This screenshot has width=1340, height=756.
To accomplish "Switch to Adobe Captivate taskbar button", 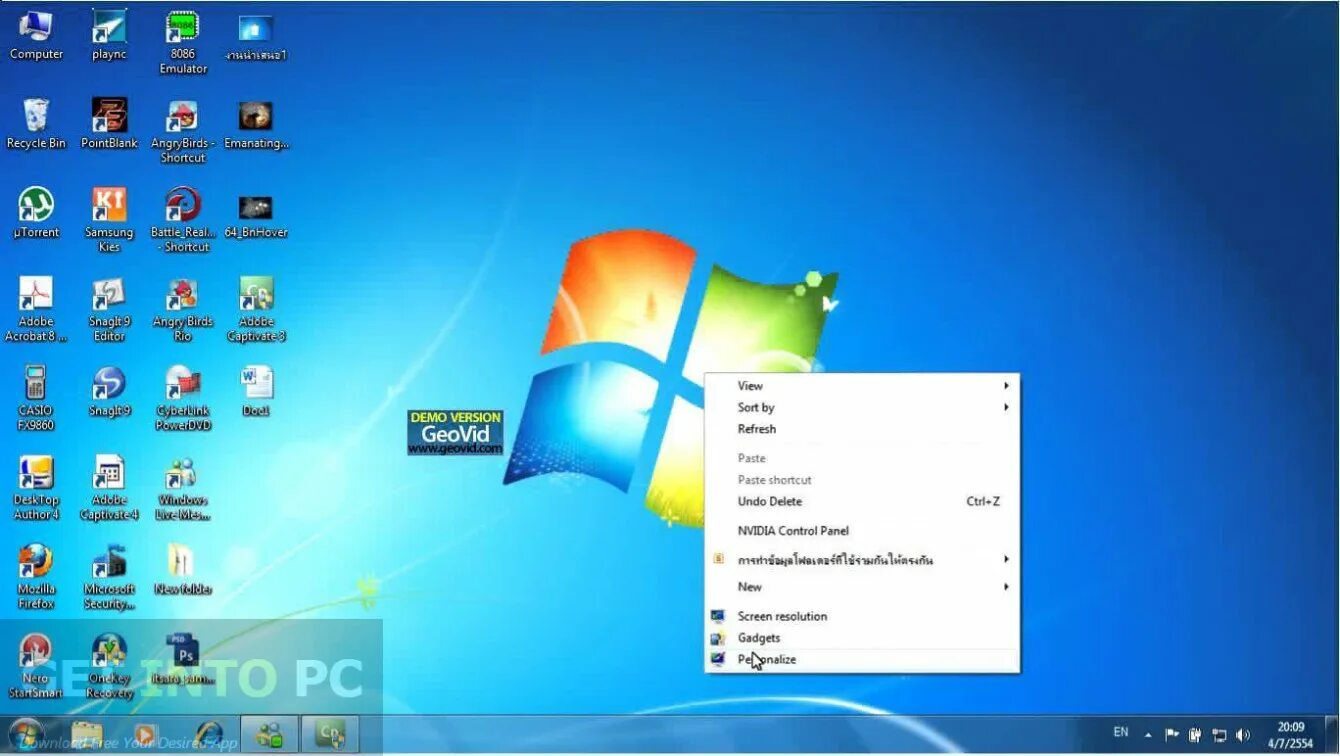I will point(329,735).
